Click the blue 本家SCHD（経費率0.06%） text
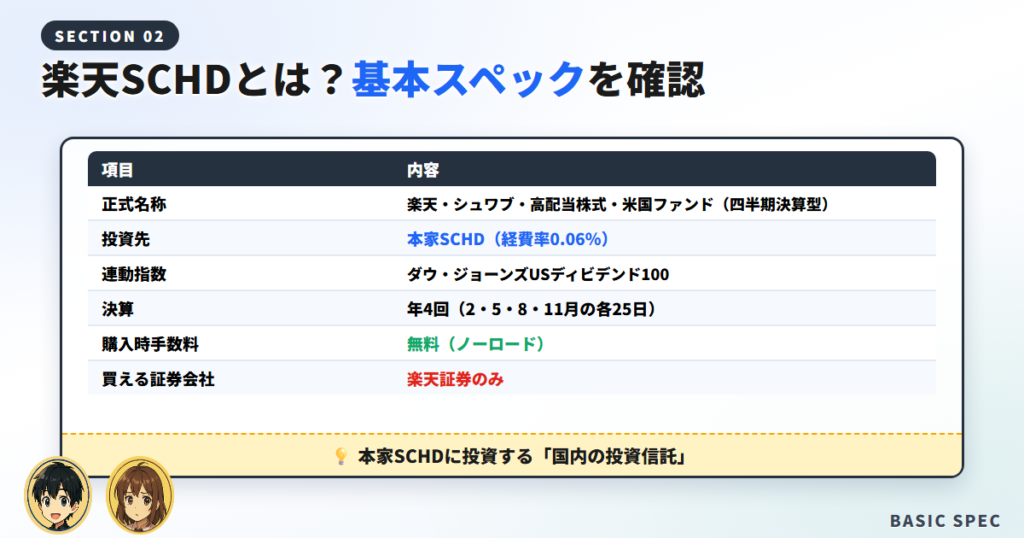The width and height of the screenshot is (1024, 538). tap(507, 240)
